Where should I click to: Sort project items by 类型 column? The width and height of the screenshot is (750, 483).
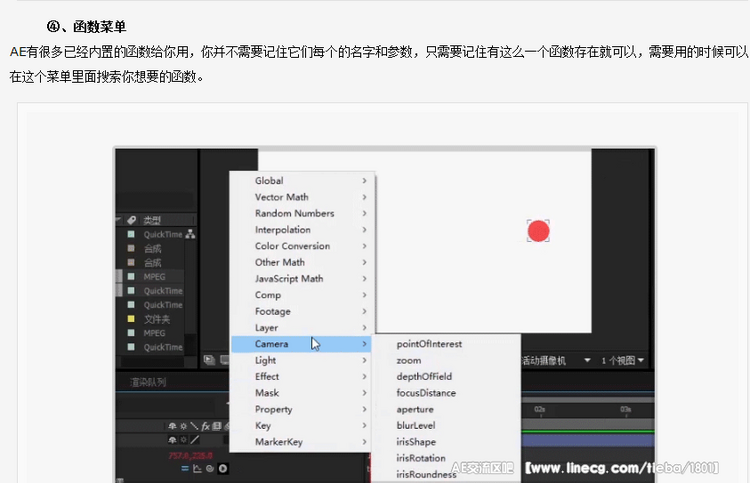[x=152, y=220]
